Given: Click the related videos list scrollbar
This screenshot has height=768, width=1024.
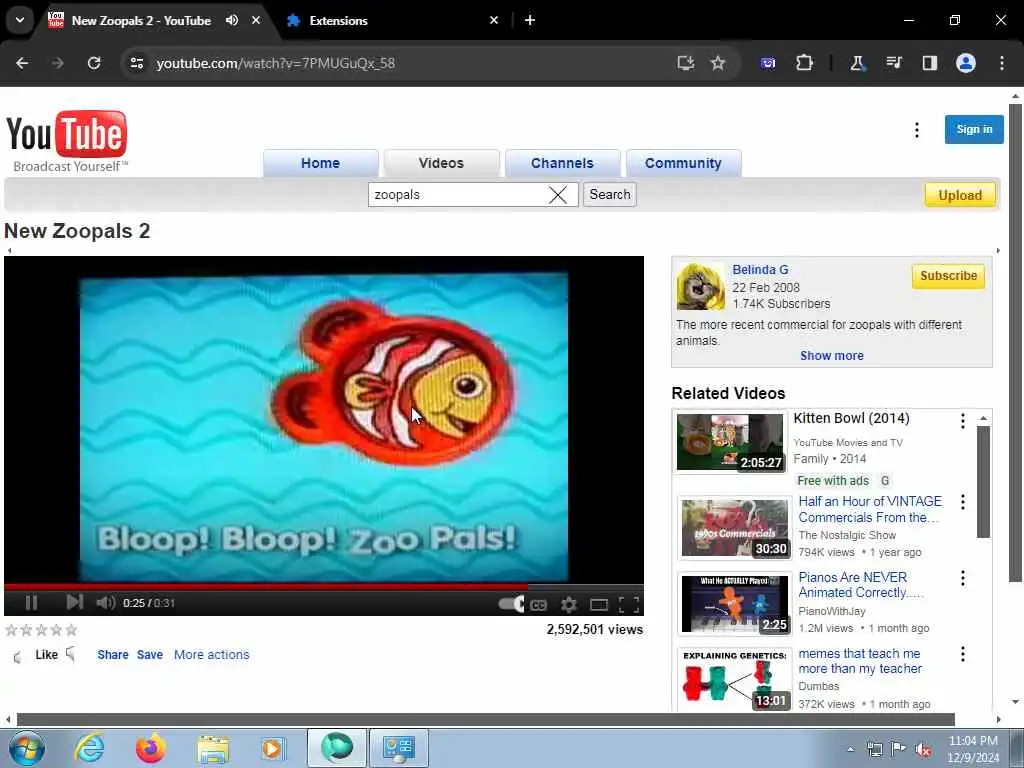Looking at the screenshot, I should click(x=984, y=482).
